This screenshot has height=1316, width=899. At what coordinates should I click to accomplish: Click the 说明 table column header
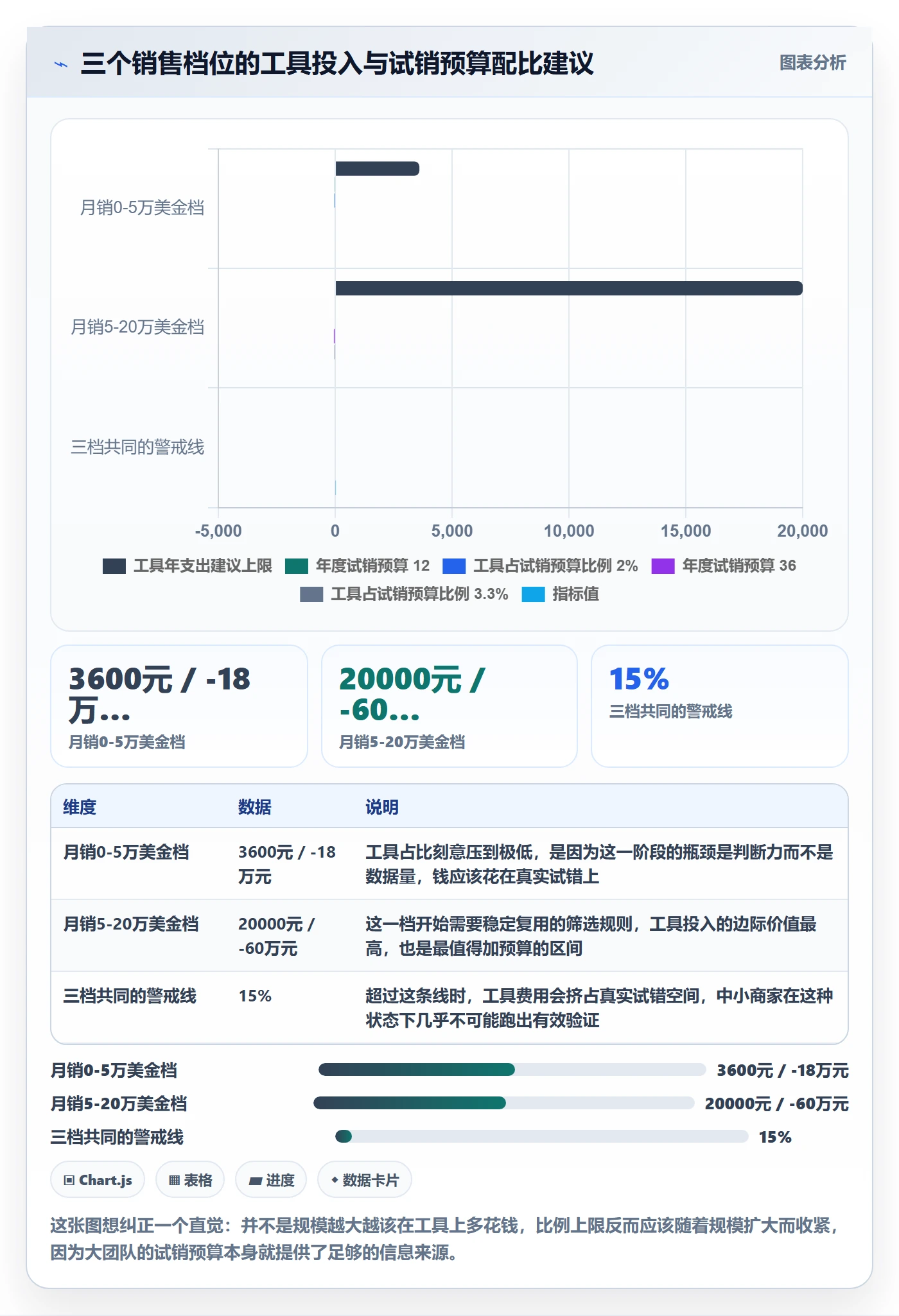click(382, 807)
